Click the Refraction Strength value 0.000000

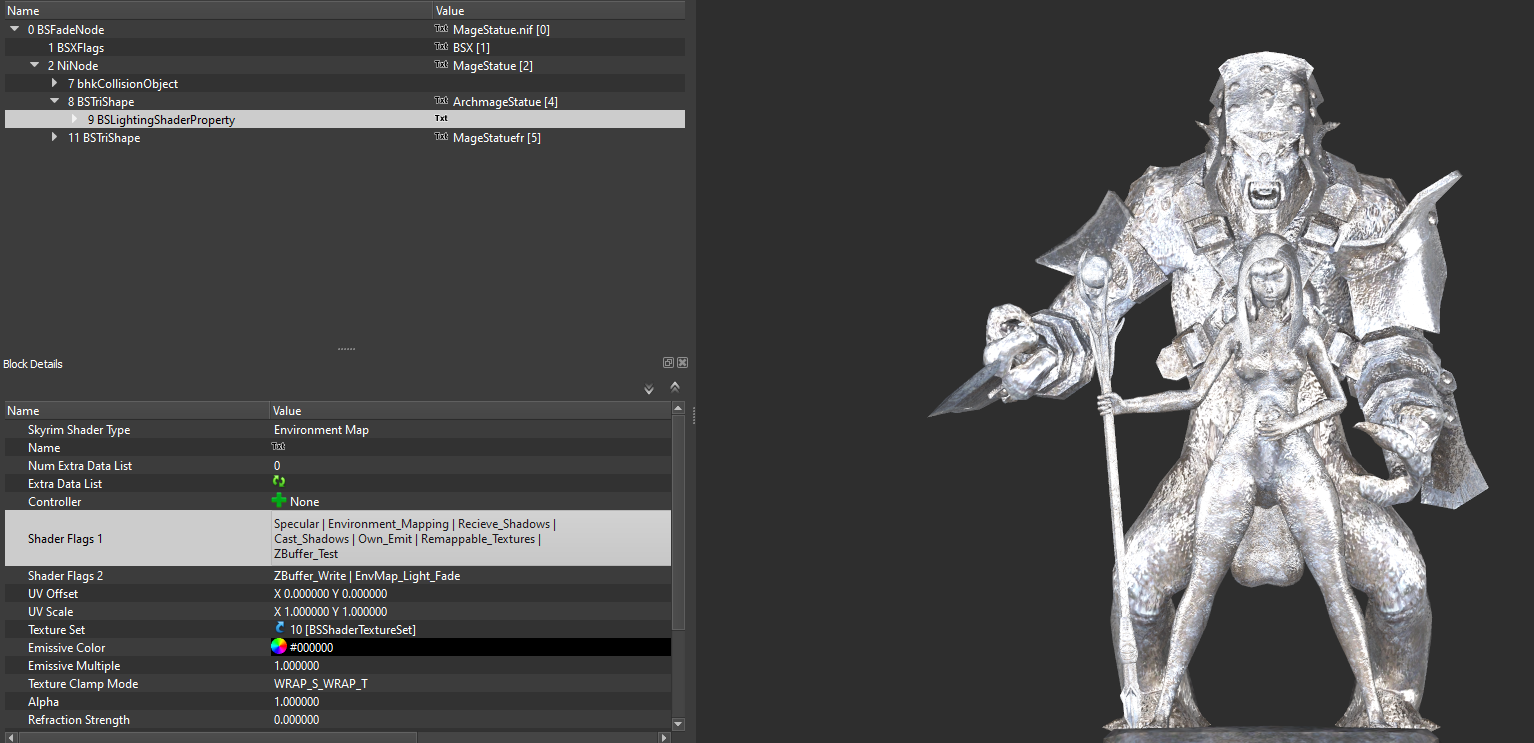296,720
